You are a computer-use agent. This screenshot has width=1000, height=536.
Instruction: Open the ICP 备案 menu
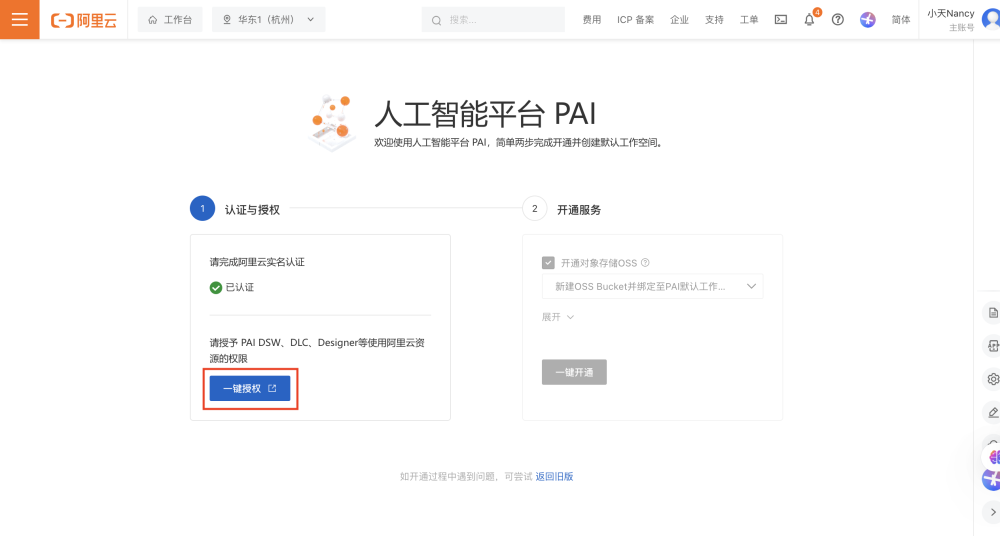[635, 20]
